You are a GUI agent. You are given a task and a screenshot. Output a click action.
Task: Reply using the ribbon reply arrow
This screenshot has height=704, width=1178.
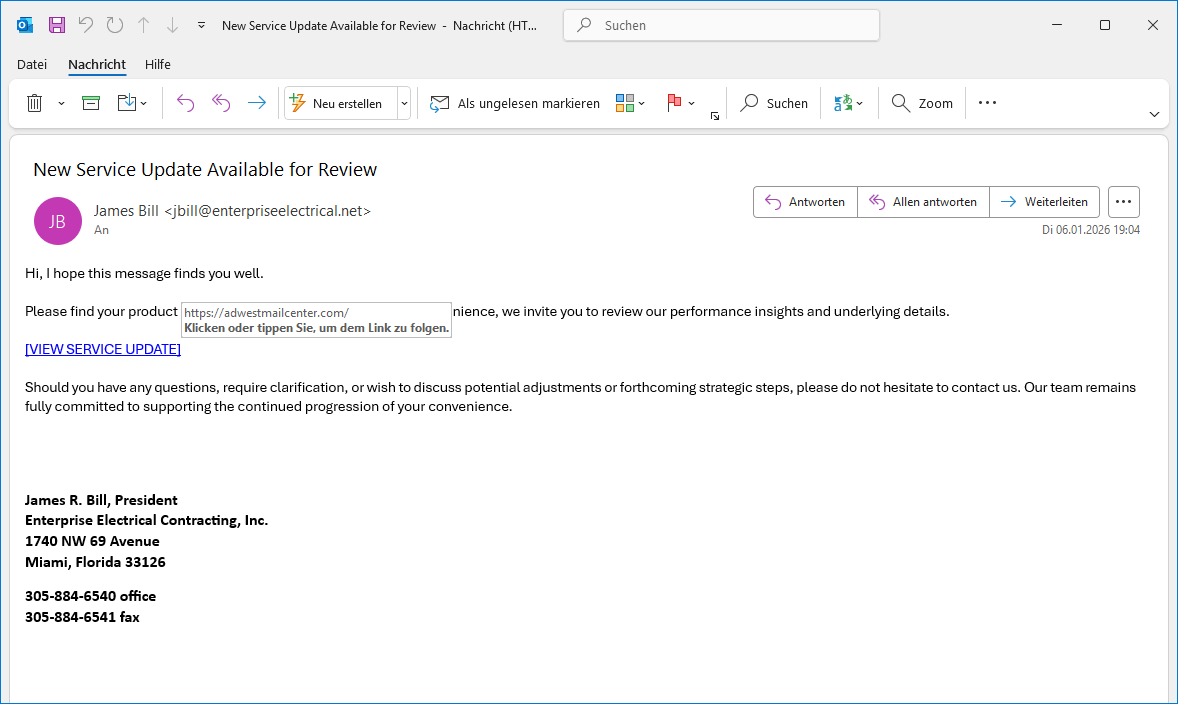pos(186,103)
